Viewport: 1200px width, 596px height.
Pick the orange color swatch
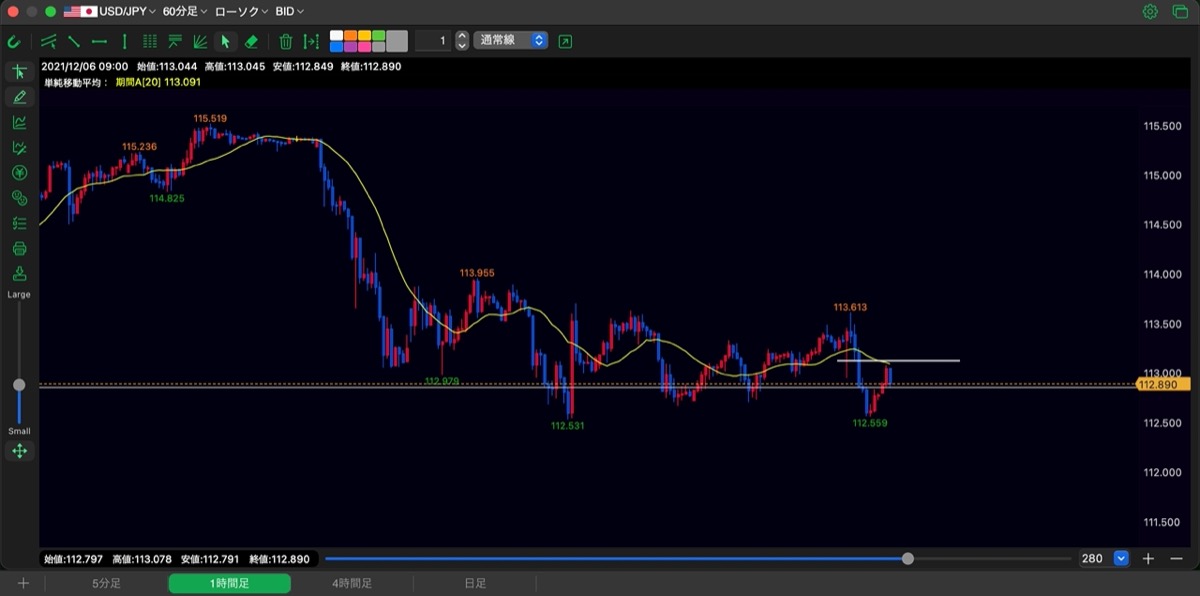coord(351,36)
